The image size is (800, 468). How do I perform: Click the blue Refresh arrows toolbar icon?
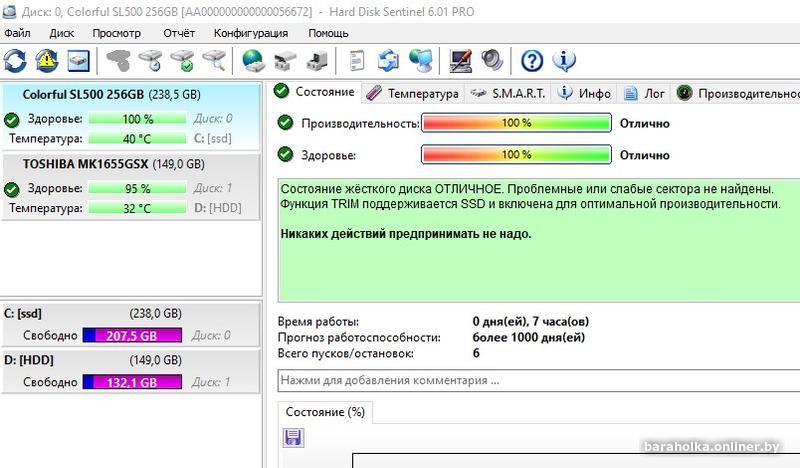click(15, 61)
